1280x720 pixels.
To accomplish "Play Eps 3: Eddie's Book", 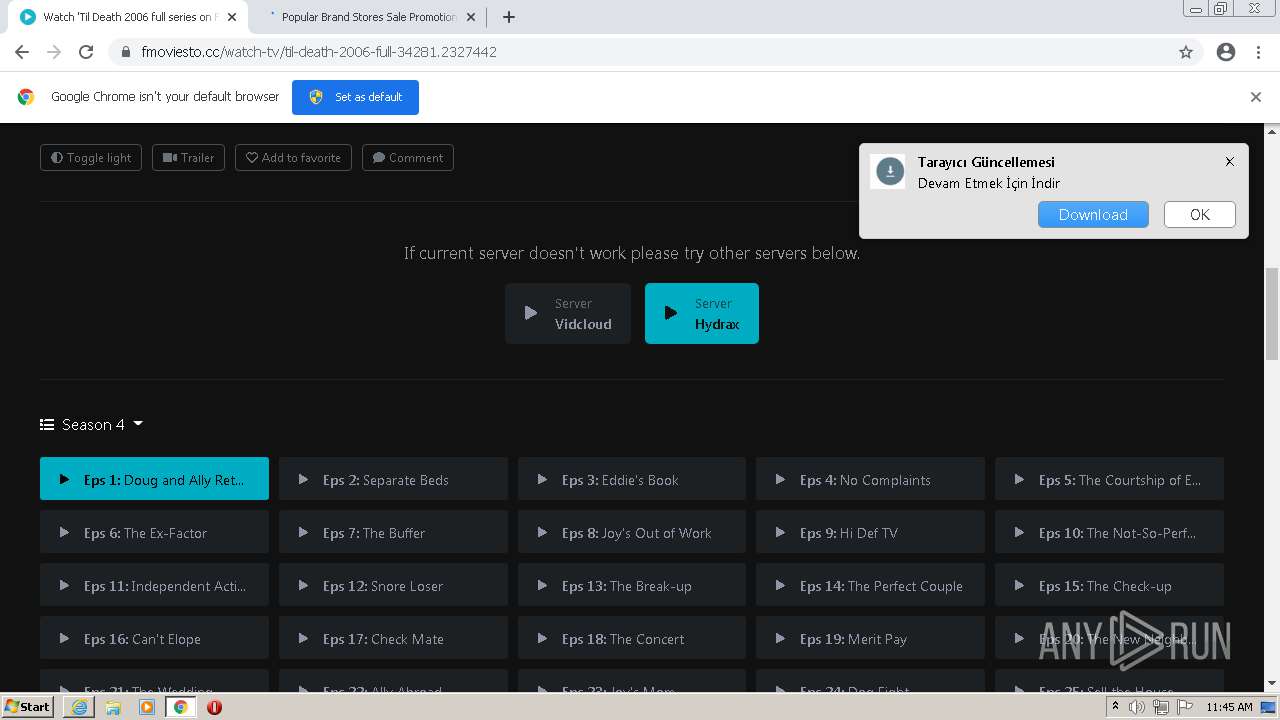I will 632,479.
